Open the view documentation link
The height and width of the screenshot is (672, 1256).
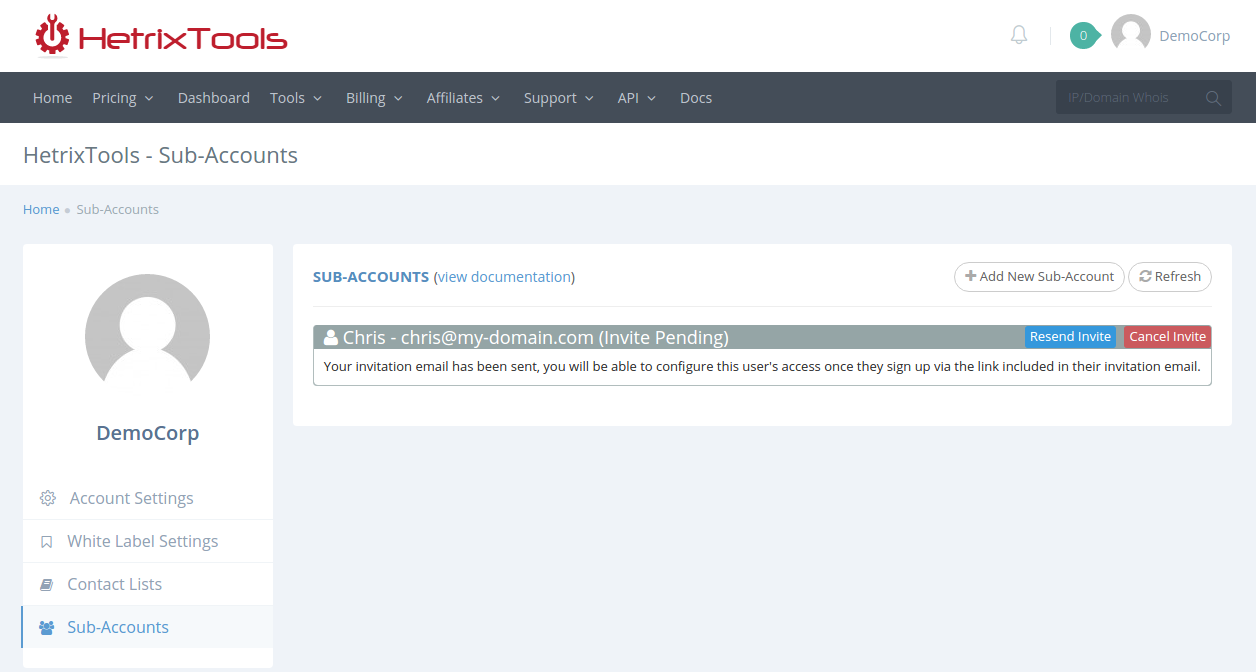tap(504, 277)
